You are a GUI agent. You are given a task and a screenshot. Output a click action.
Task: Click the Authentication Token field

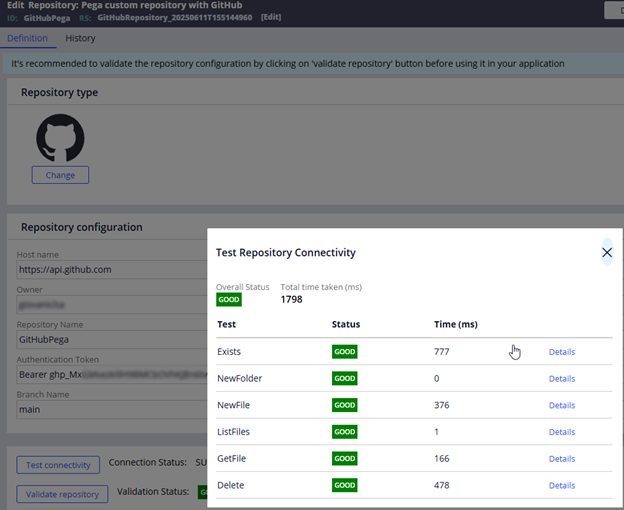pos(112,375)
